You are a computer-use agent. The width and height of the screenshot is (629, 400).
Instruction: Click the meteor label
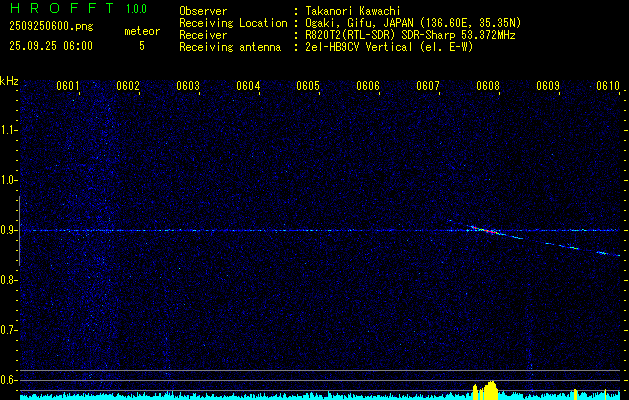(x=142, y=31)
